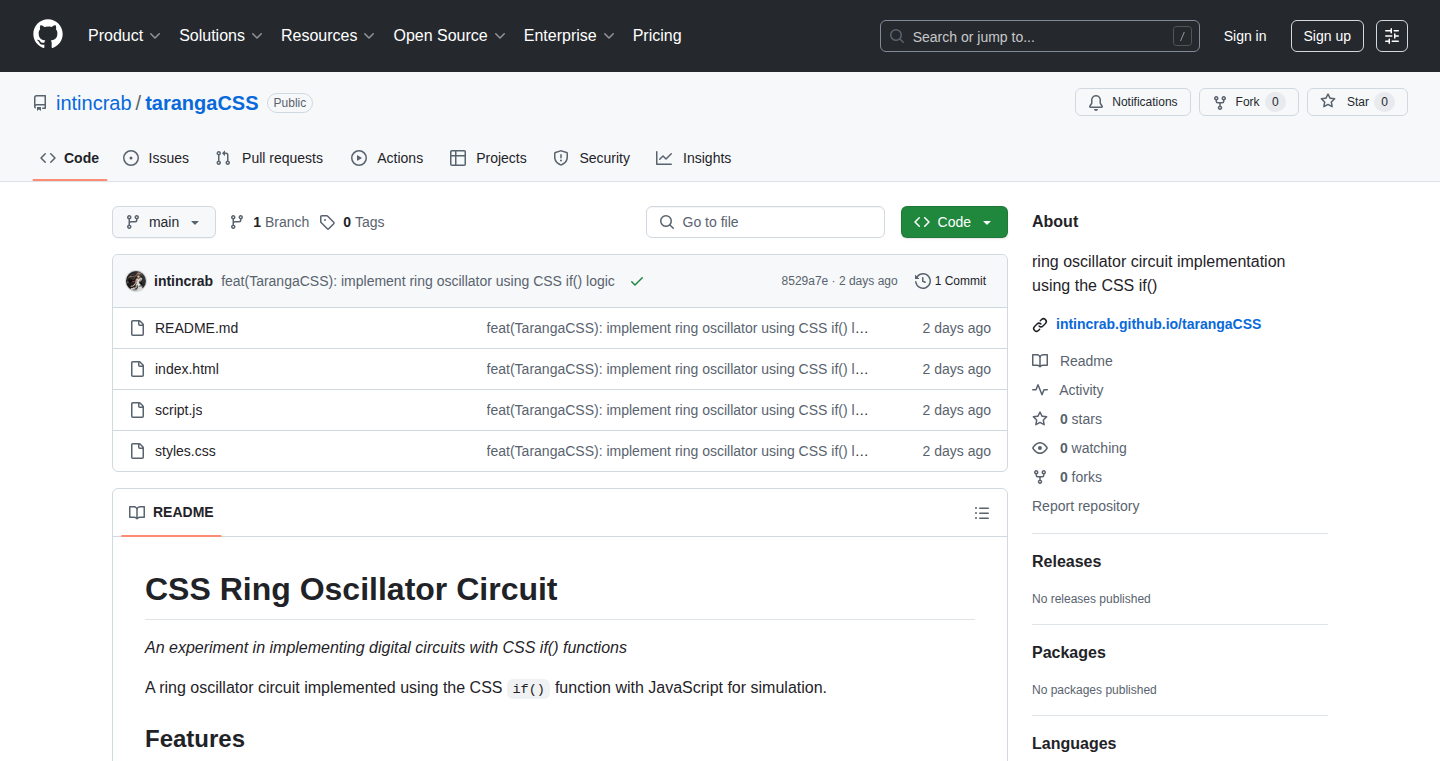This screenshot has height=761, width=1440.
Task: Click the file icon for script.js
Action: pos(138,410)
